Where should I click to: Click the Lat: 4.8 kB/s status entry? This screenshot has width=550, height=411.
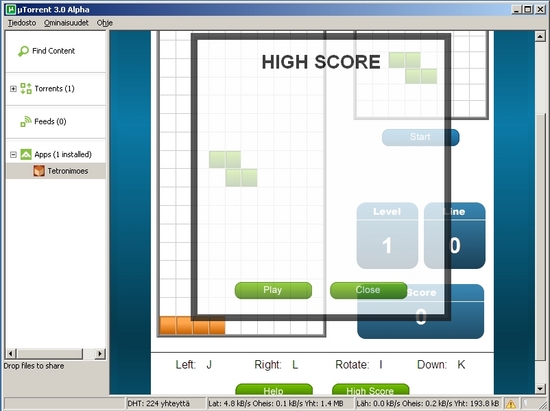tap(280, 404)
